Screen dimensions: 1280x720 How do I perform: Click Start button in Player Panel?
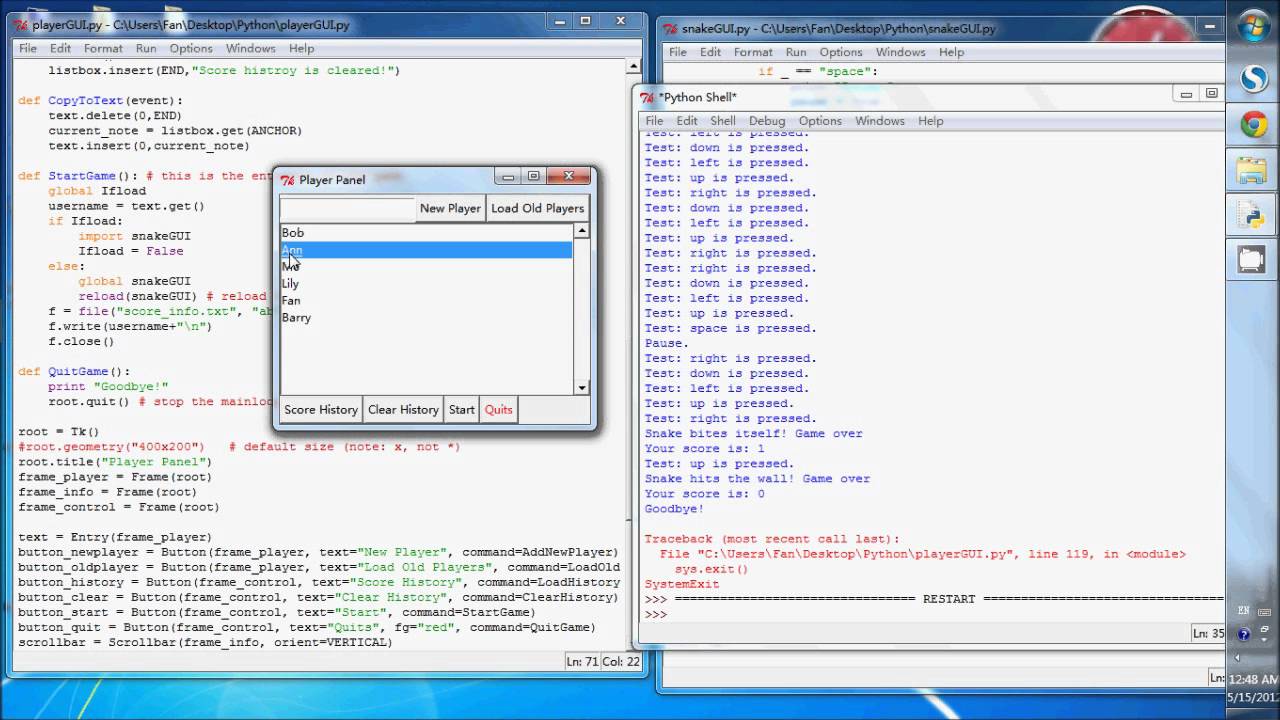click(x=461, y=409)
